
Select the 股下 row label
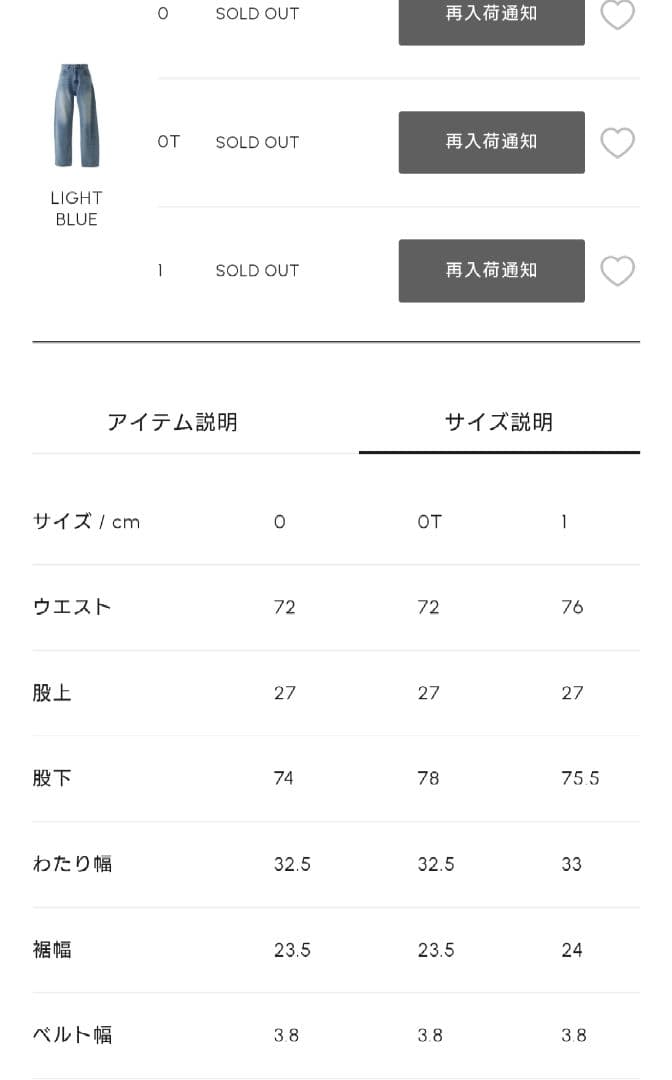coord(52,778)
